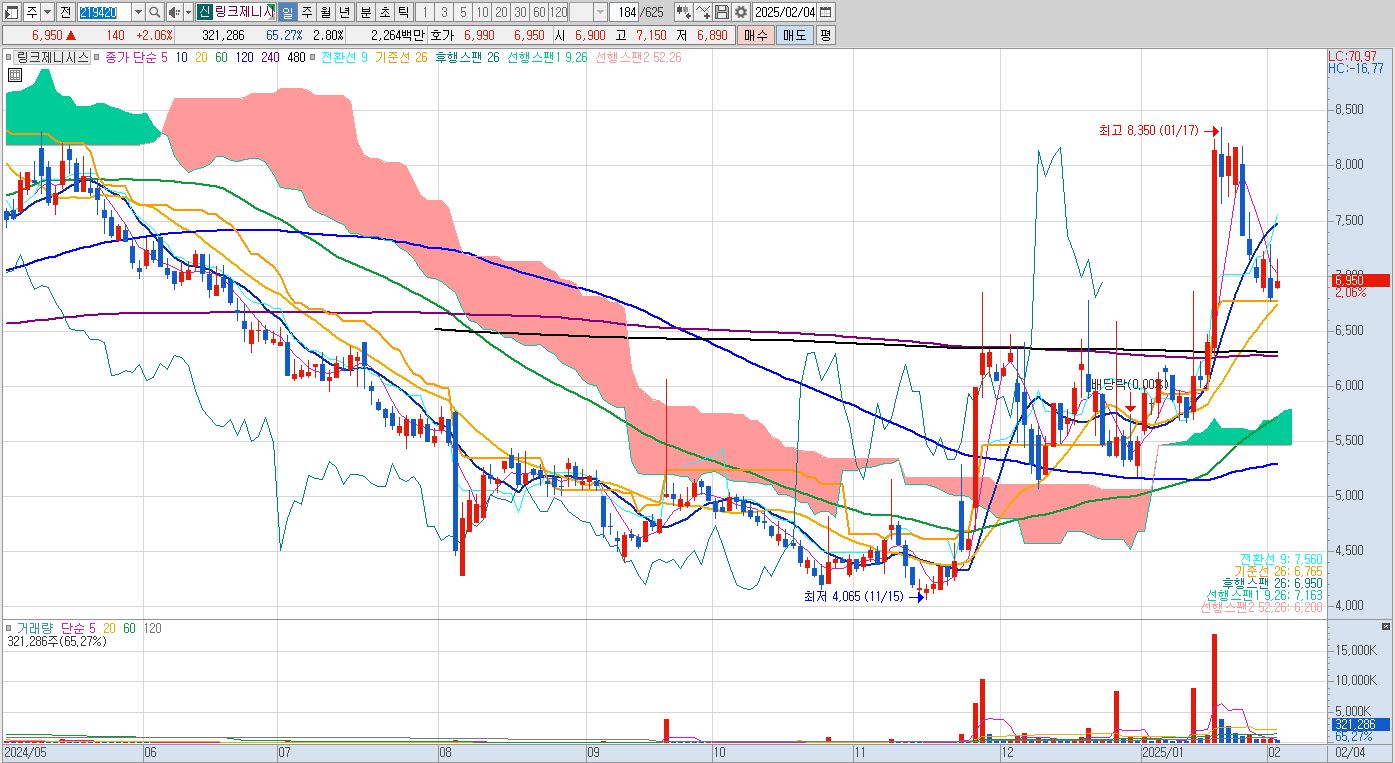The width and height of the screenshot is (1395, 763).
Task: Click the 매도 (sell) button
Action: coord(793,35)
